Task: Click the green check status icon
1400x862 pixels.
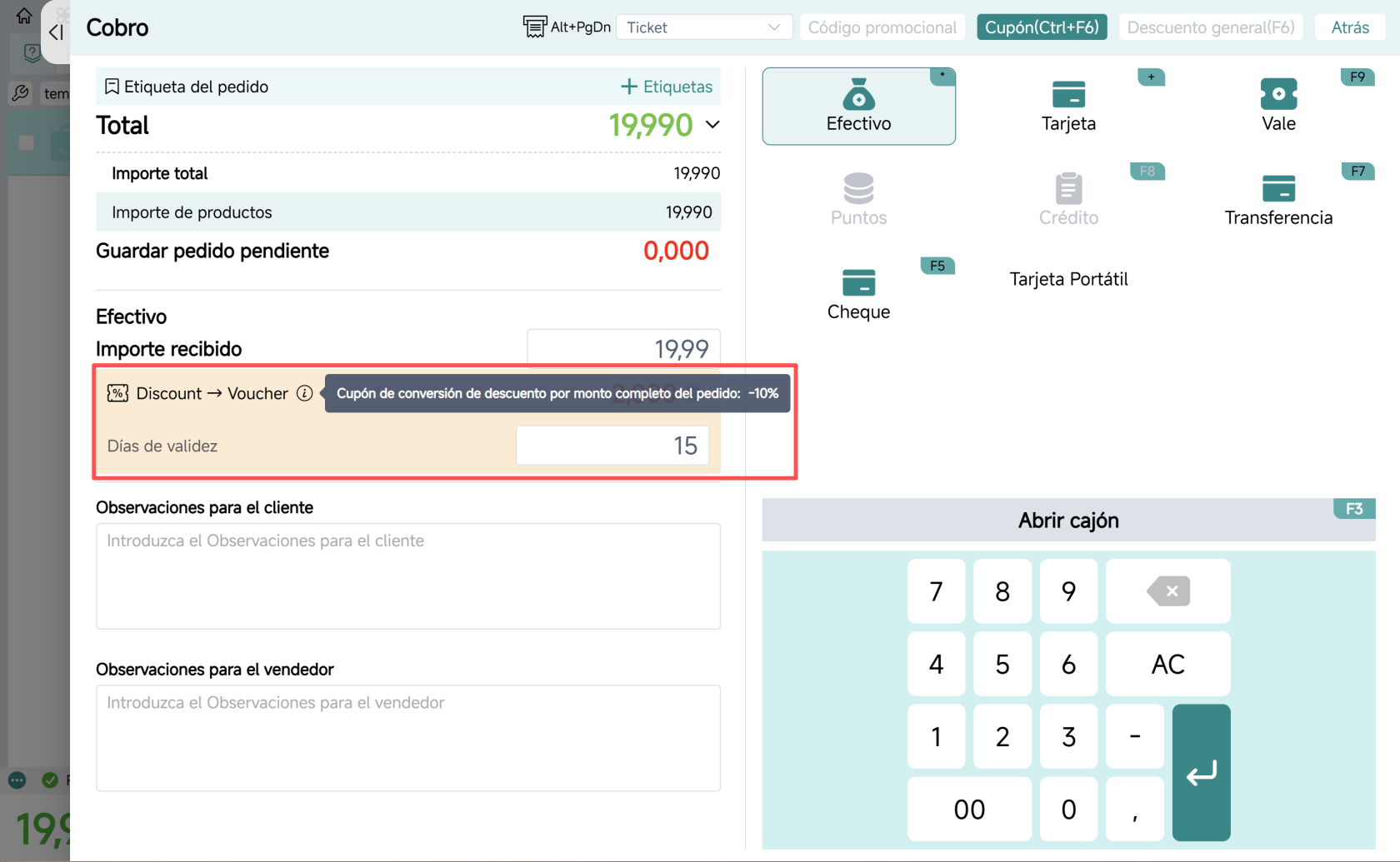Action: 50,780
